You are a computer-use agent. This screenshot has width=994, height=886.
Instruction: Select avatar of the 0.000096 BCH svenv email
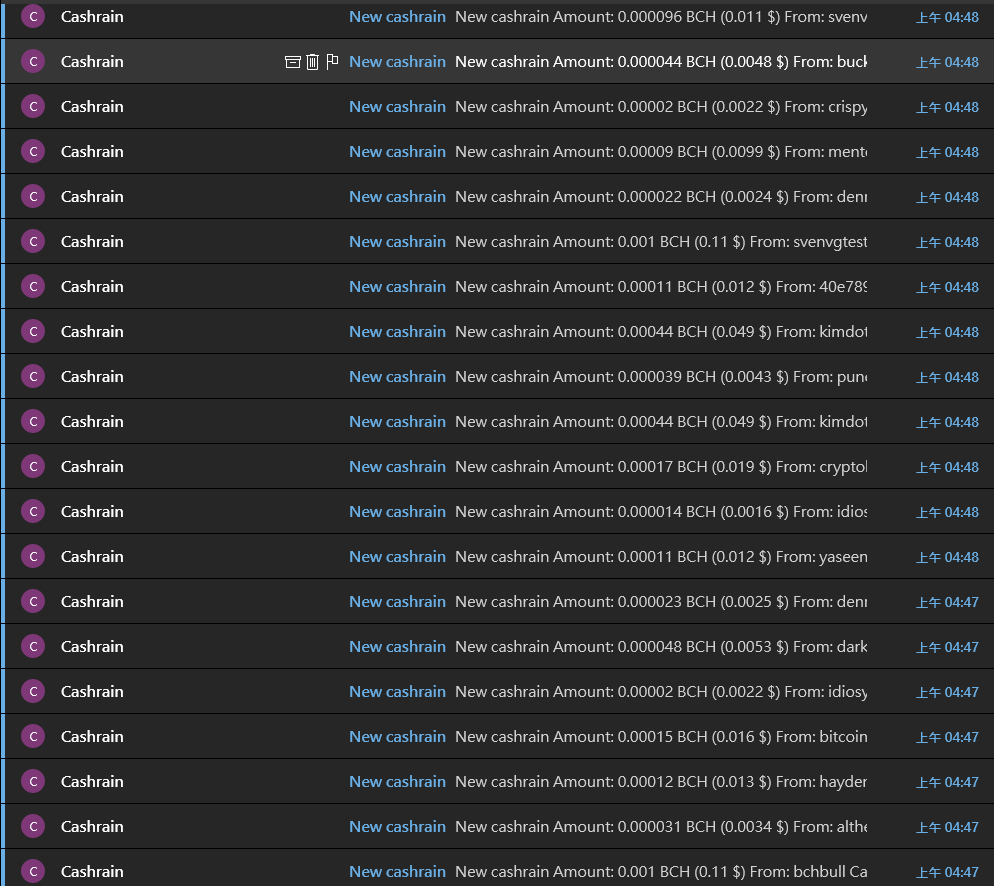33,16
